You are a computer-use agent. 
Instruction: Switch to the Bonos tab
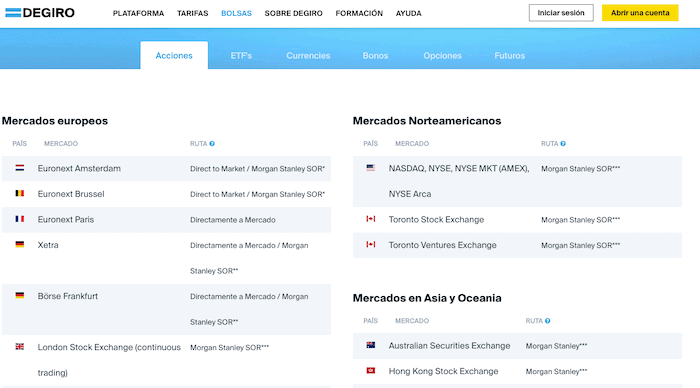pos(375,56)
